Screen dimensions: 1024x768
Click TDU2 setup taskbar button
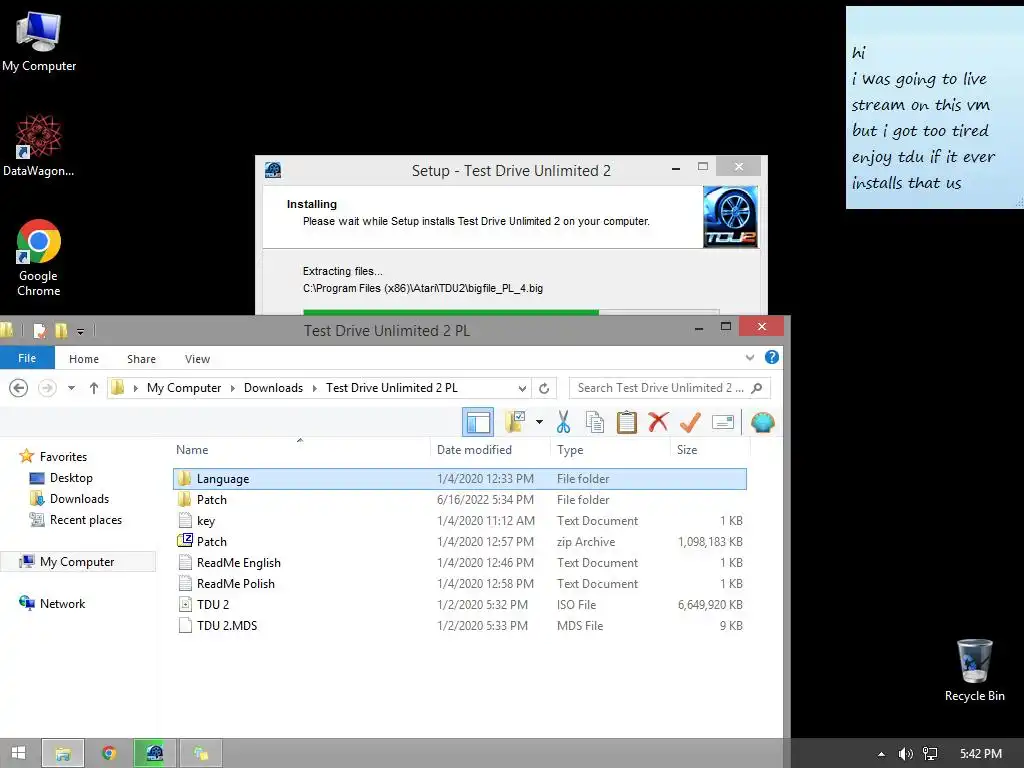coord(155,754)
